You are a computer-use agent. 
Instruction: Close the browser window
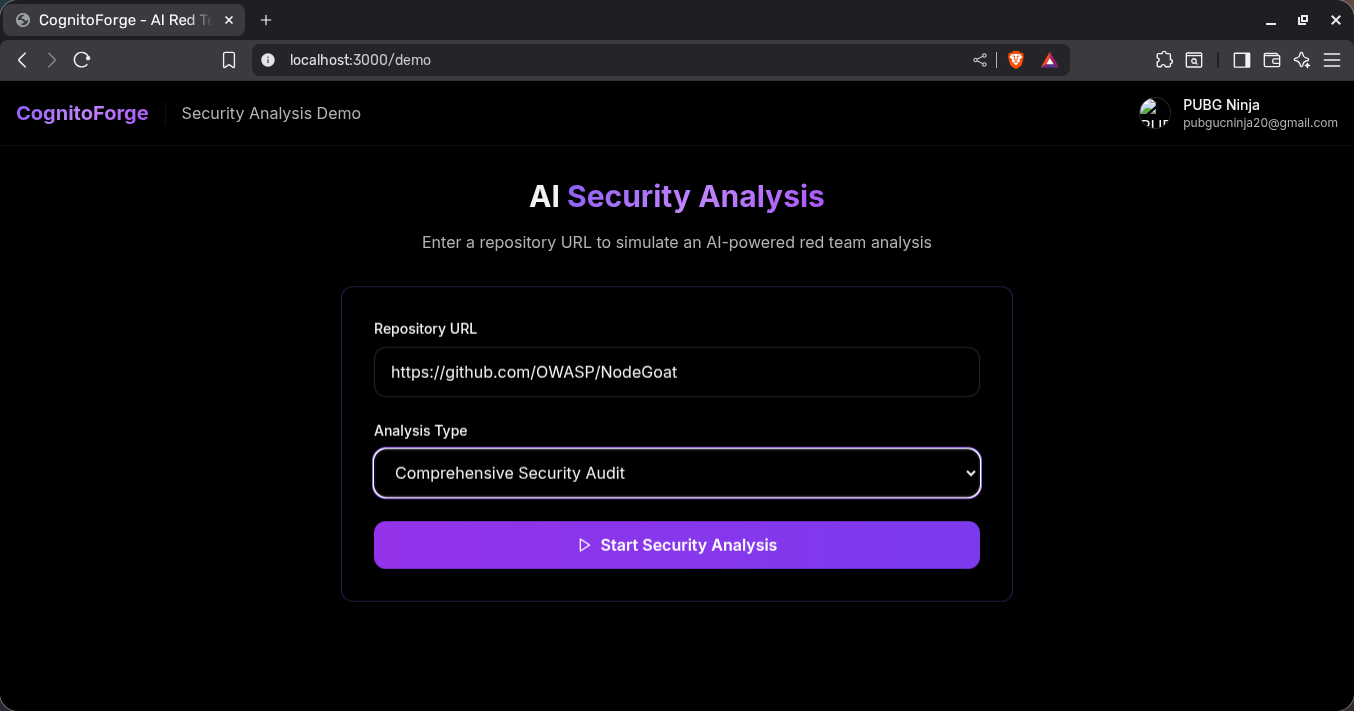1334,20
